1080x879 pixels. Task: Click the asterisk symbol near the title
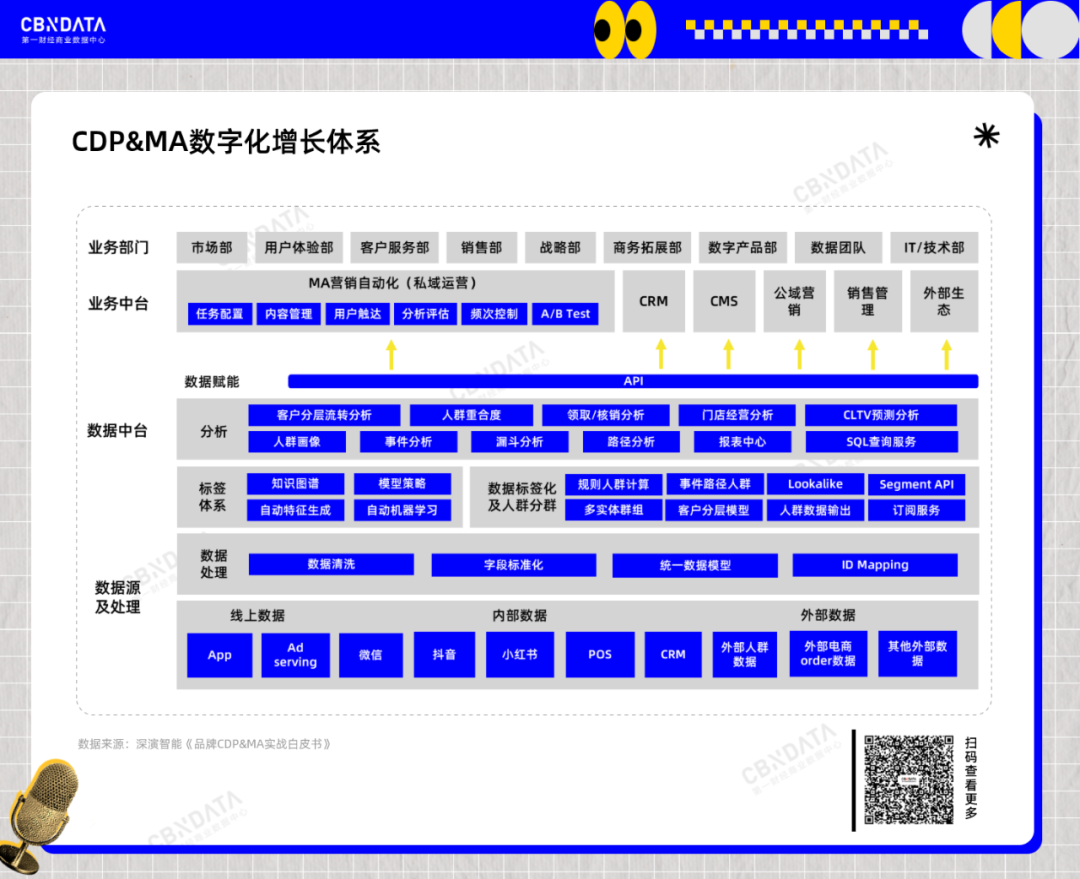pos(987,137)
